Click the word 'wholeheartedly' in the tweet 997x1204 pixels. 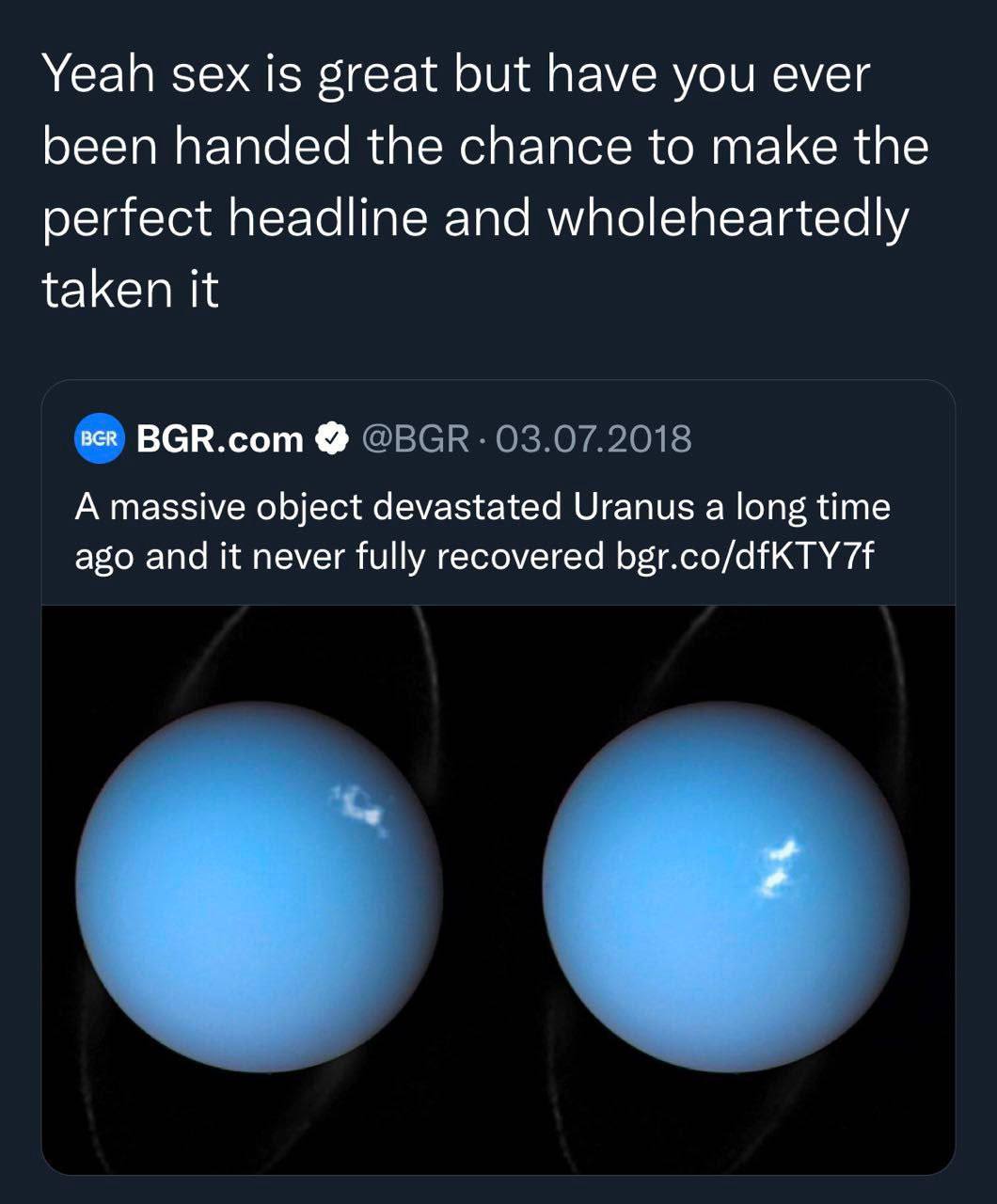(728, 218)
